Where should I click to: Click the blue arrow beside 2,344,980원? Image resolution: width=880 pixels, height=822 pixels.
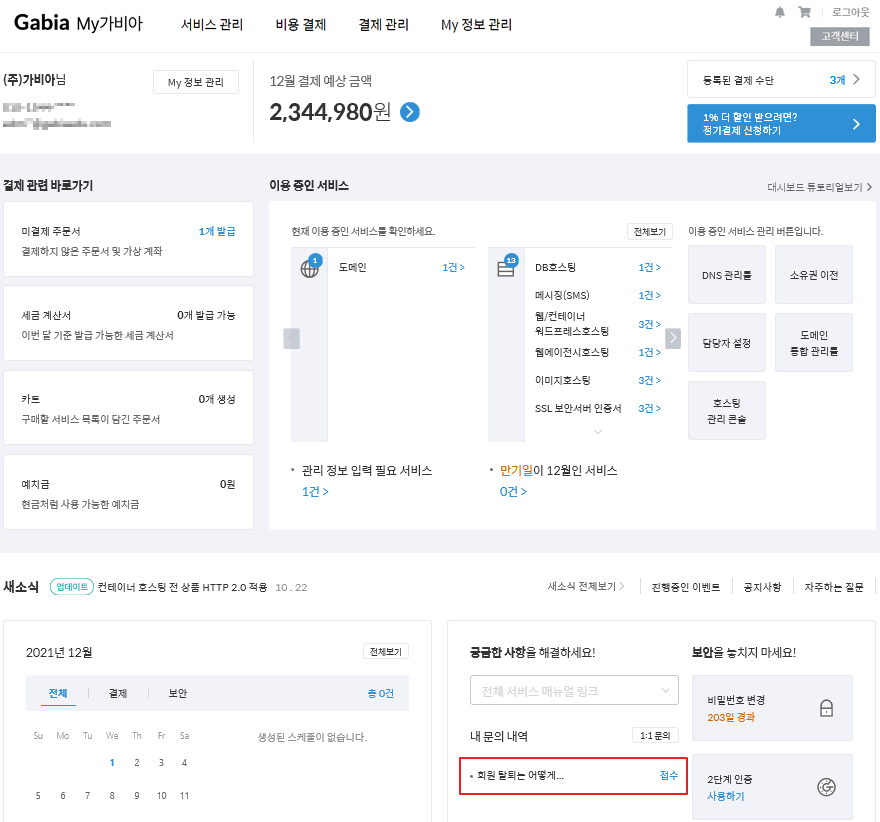point(410,112)
